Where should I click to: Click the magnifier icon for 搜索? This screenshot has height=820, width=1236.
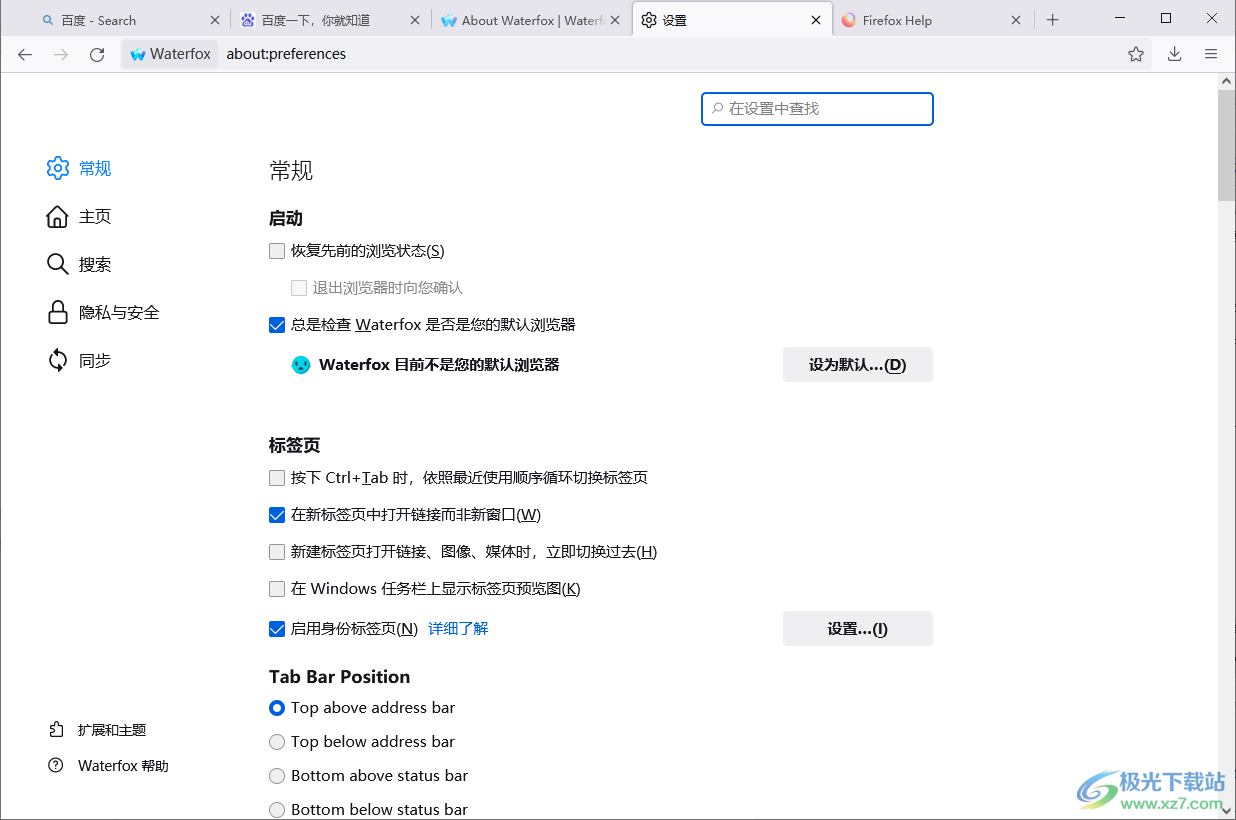pos(58,264)
